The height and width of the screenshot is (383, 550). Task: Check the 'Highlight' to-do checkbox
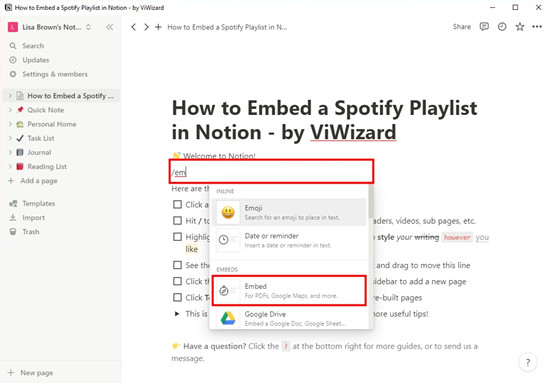pos(177,237)
